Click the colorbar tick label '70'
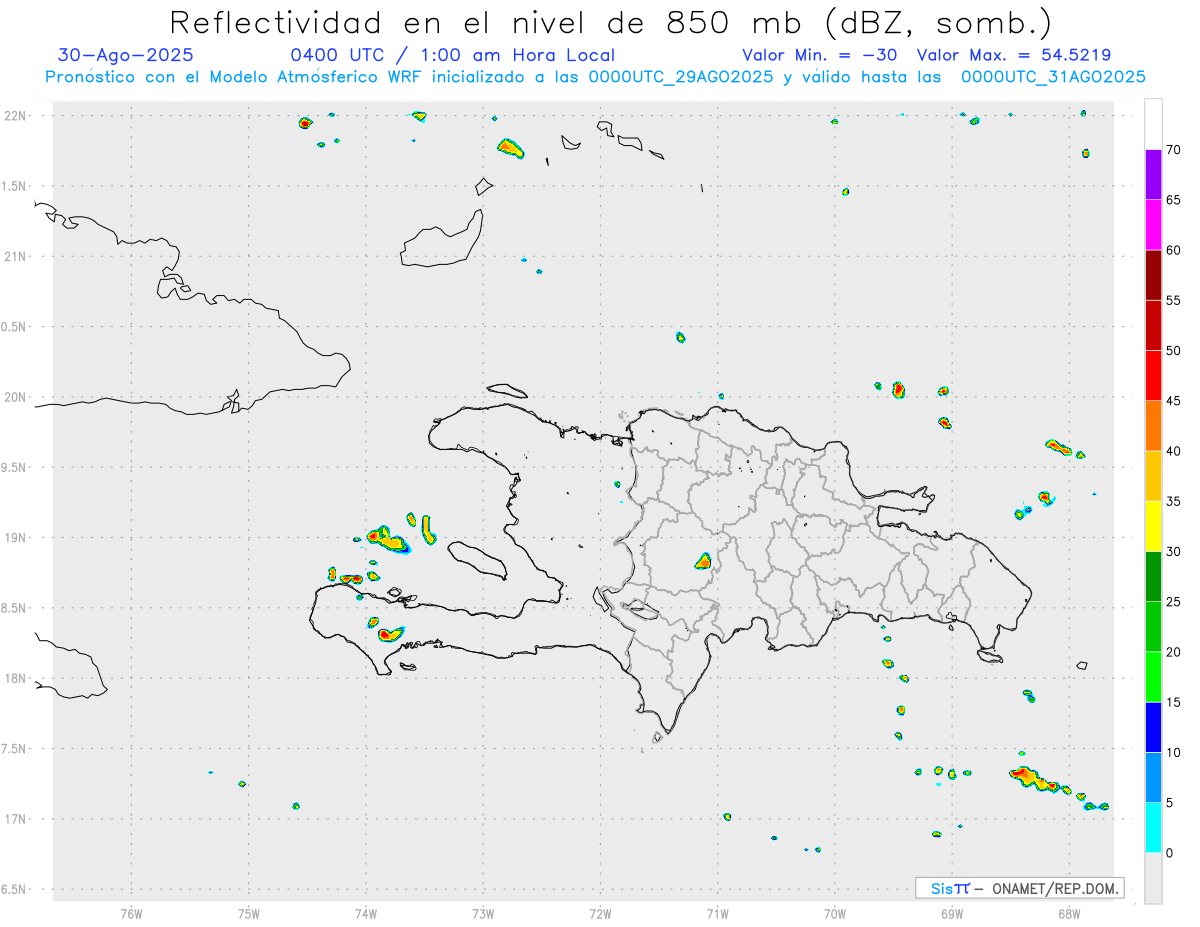 [x=1173, y=150]
